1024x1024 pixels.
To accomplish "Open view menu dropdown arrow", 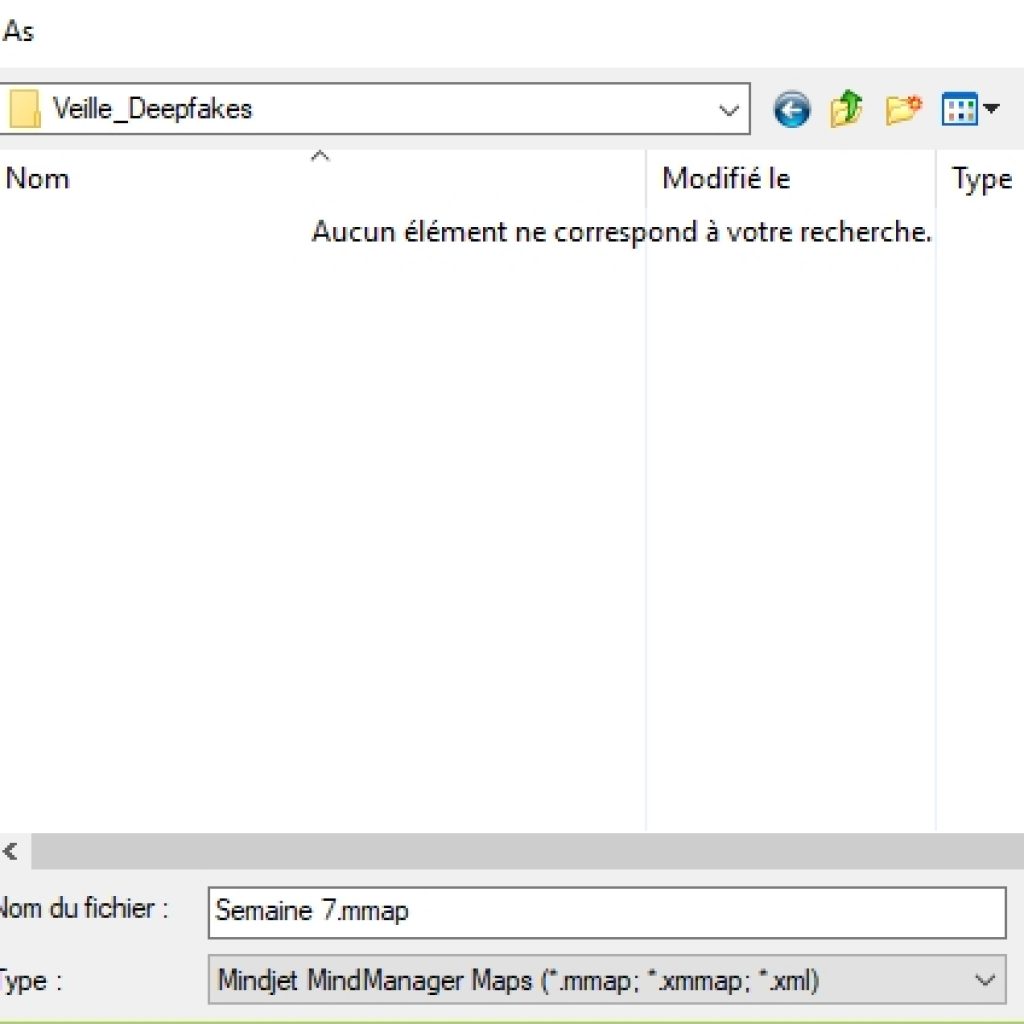I will (991, 108).
